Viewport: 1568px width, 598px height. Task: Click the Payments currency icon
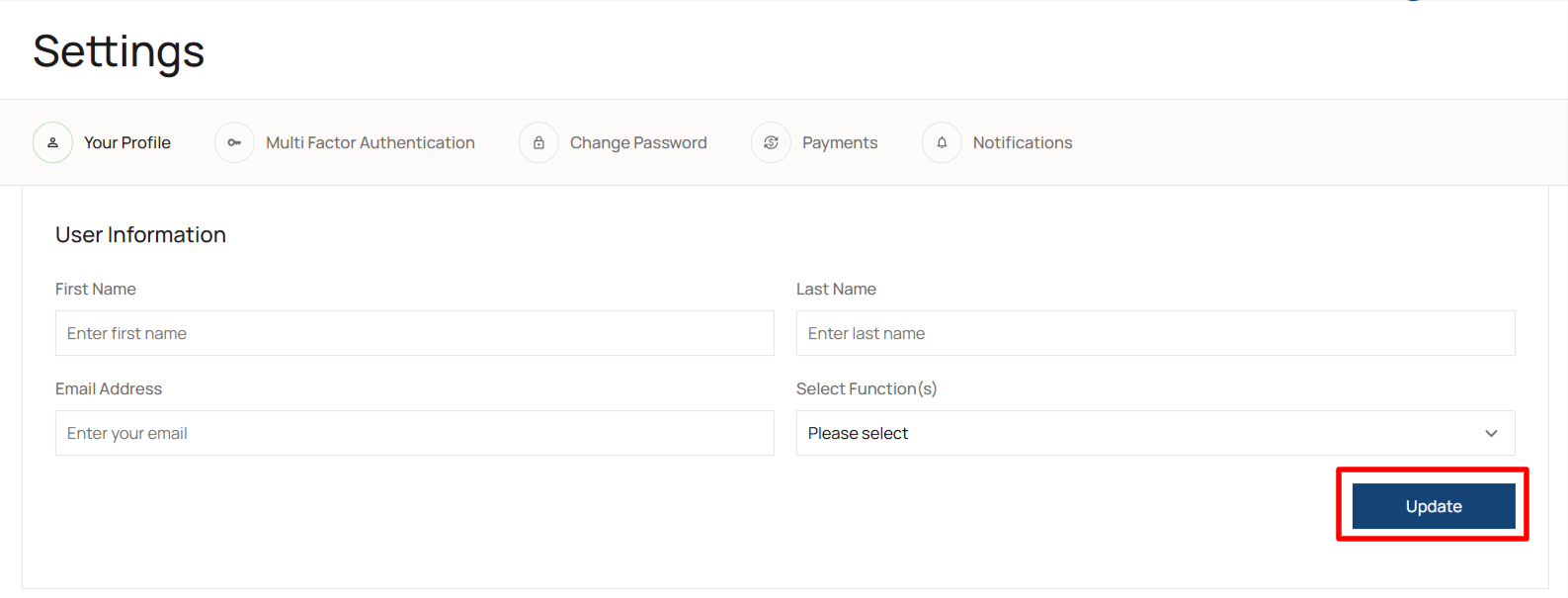tap(771, 142)
